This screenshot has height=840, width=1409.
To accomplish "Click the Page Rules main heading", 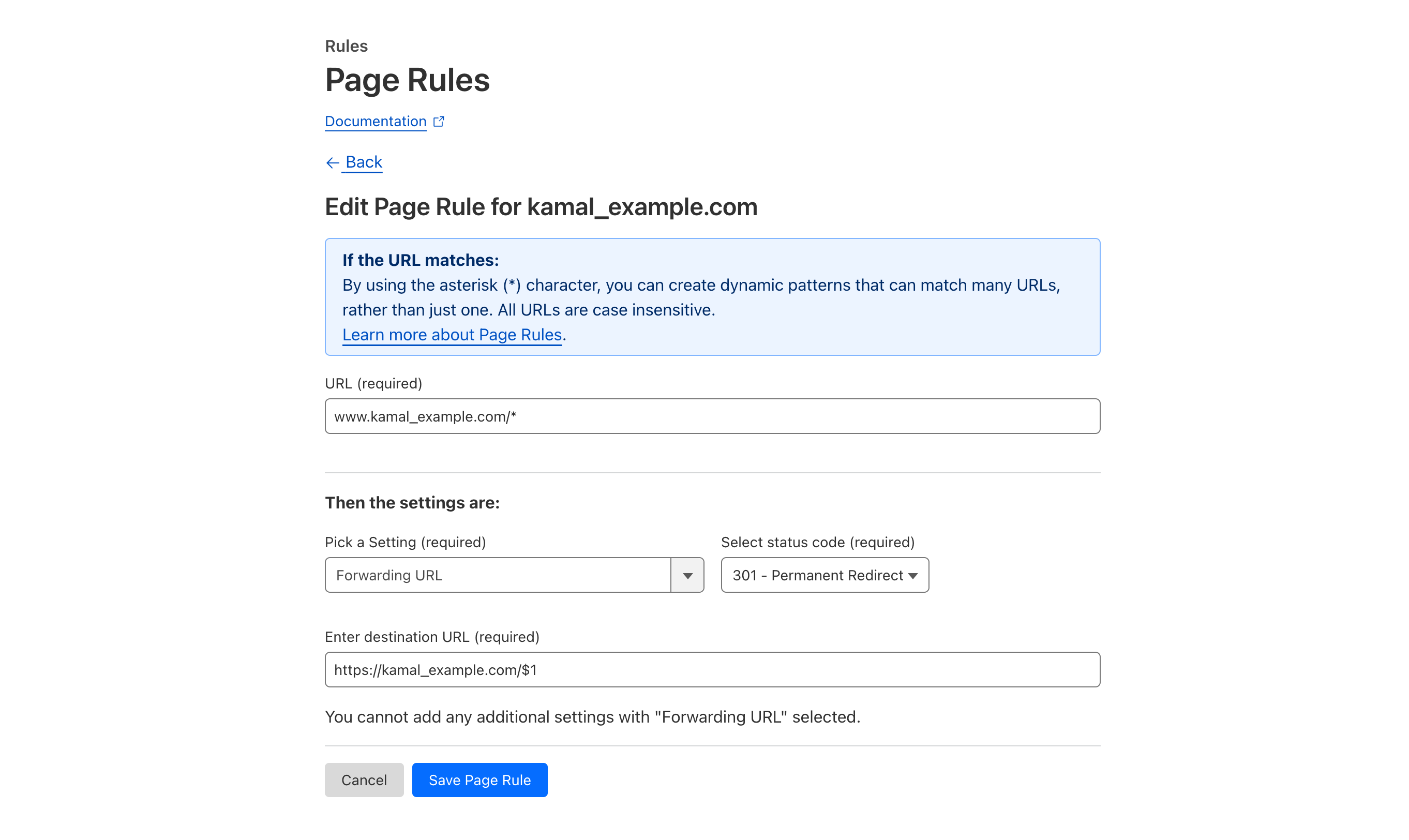I will tap(407, 79).
